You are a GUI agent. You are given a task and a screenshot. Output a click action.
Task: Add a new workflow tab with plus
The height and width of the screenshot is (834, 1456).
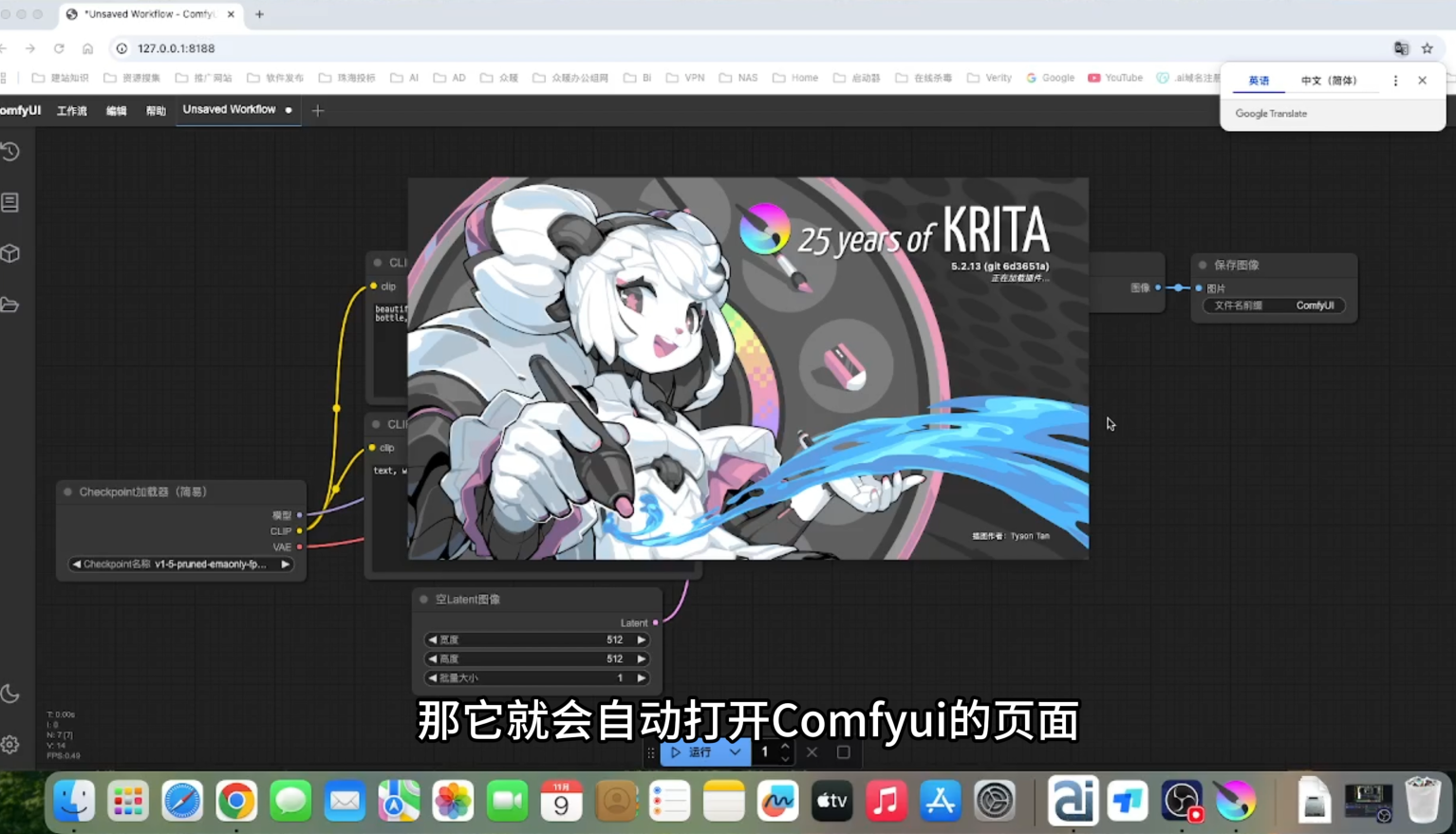[318, 111]
